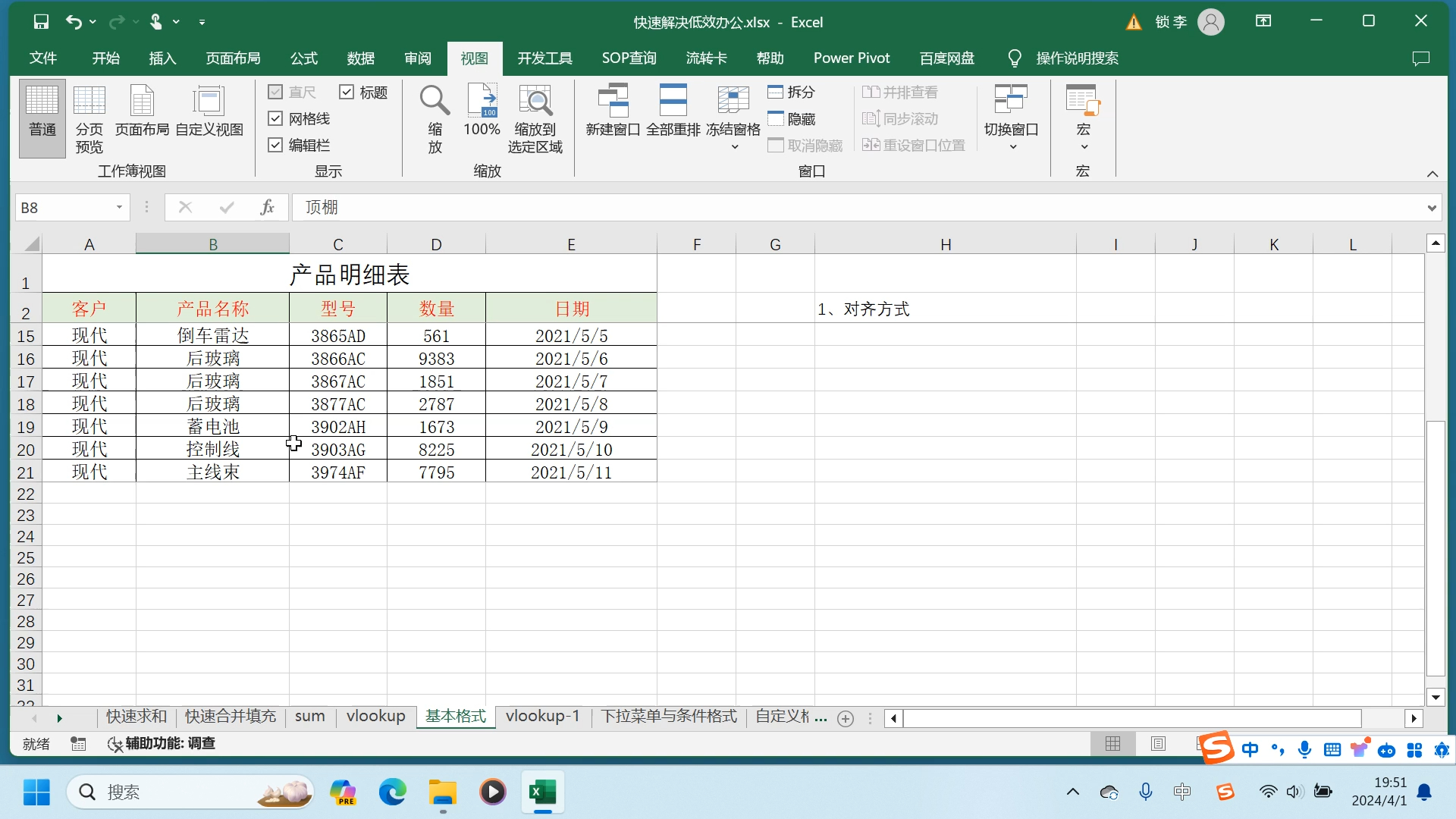Switch to the Data ribbon tab (数据)
Screen dimensions: 1456x819
pos(360,58)
